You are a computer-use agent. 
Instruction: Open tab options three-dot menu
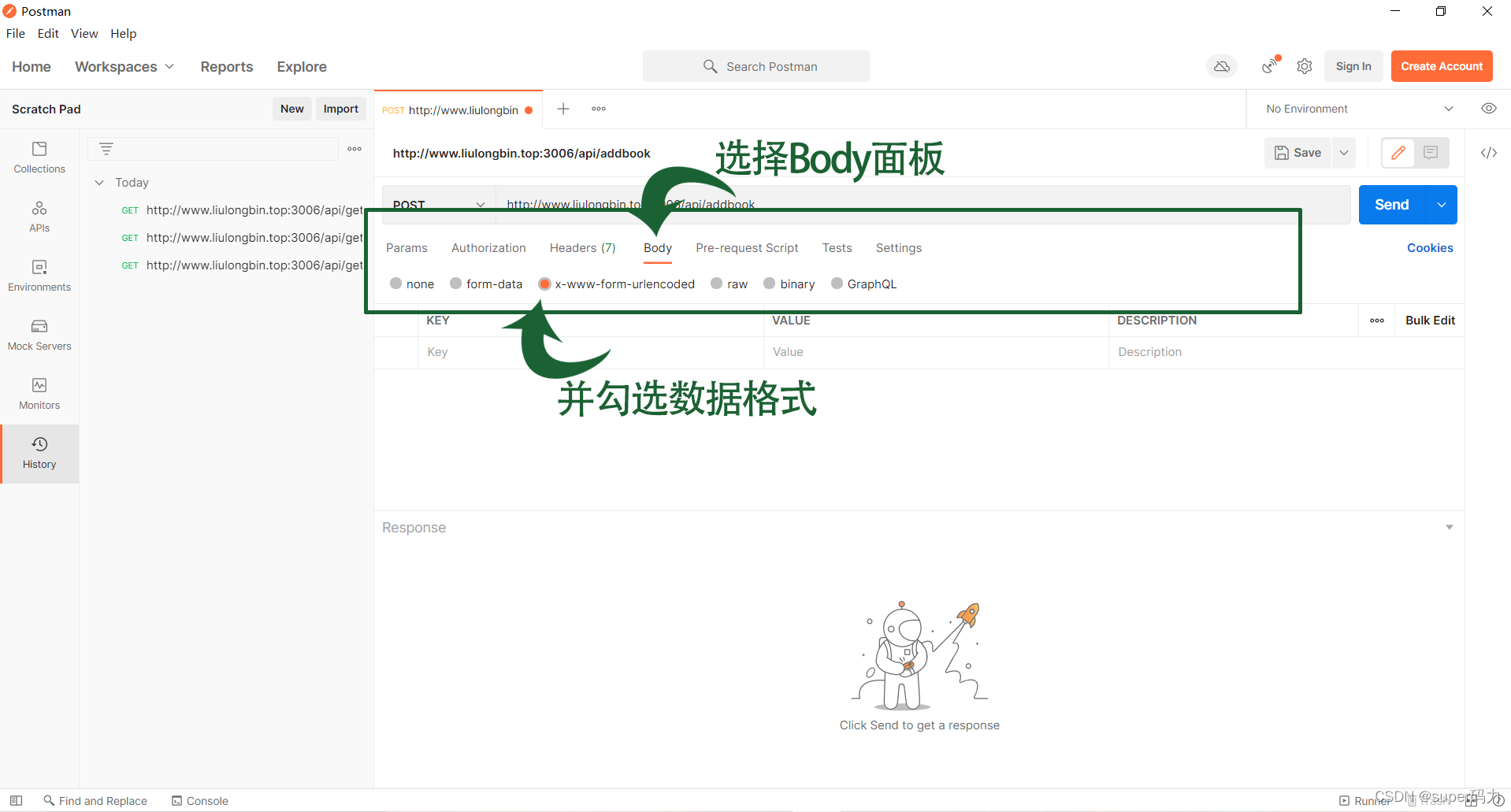[599, 109]
